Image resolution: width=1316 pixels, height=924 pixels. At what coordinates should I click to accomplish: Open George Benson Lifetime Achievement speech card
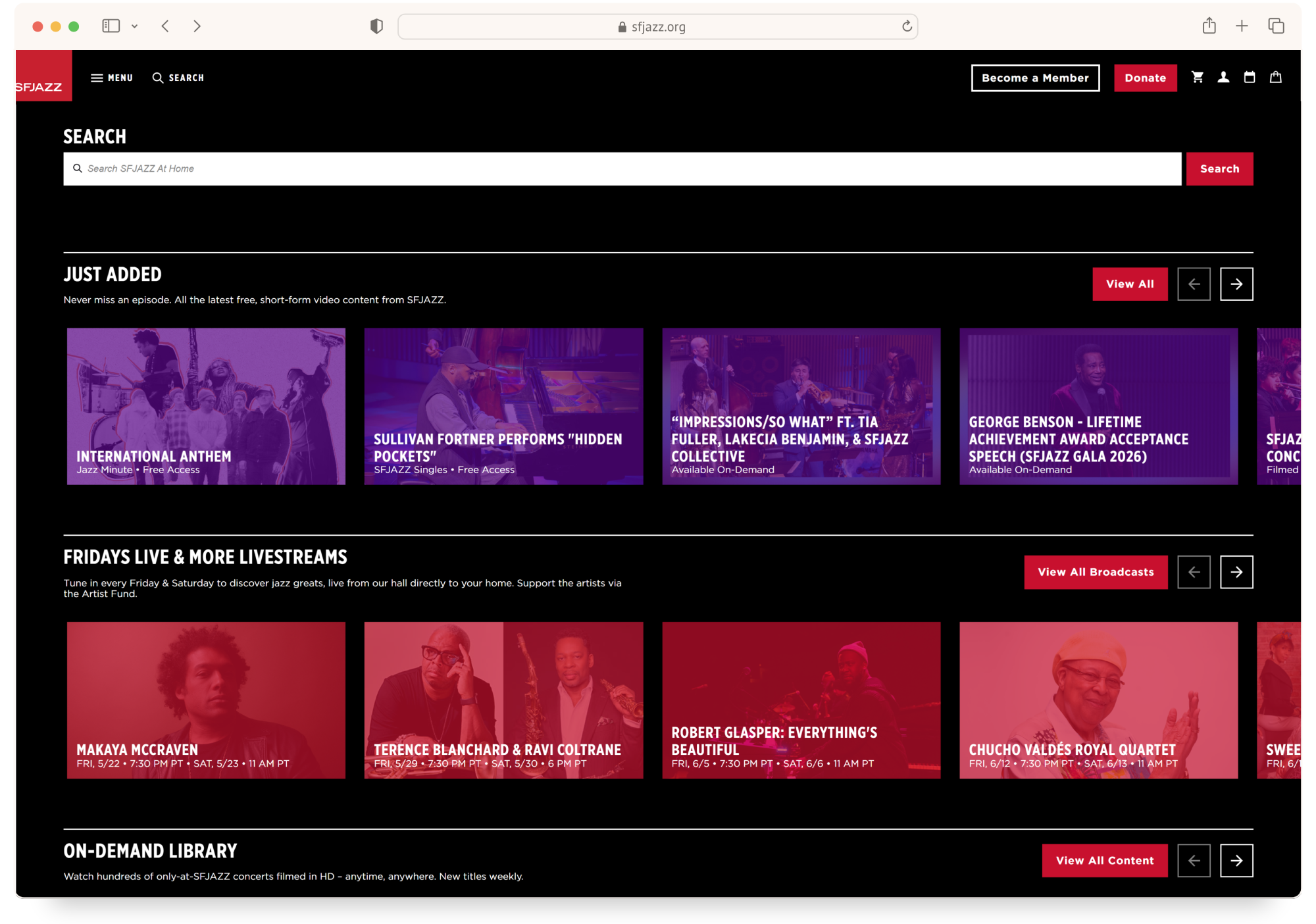point(1098,407)
